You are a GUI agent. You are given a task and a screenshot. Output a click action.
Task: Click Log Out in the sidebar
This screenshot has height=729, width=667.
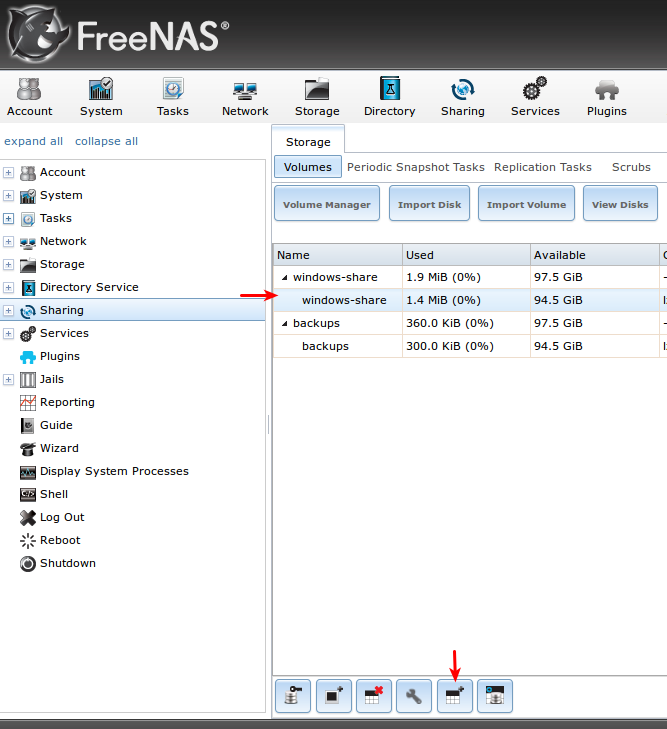tap(62, 517)
